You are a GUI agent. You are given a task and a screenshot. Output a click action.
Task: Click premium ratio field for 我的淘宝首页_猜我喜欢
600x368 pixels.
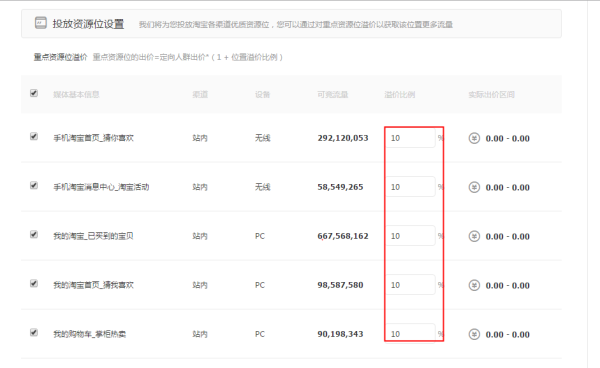click(x=411, y=285)
